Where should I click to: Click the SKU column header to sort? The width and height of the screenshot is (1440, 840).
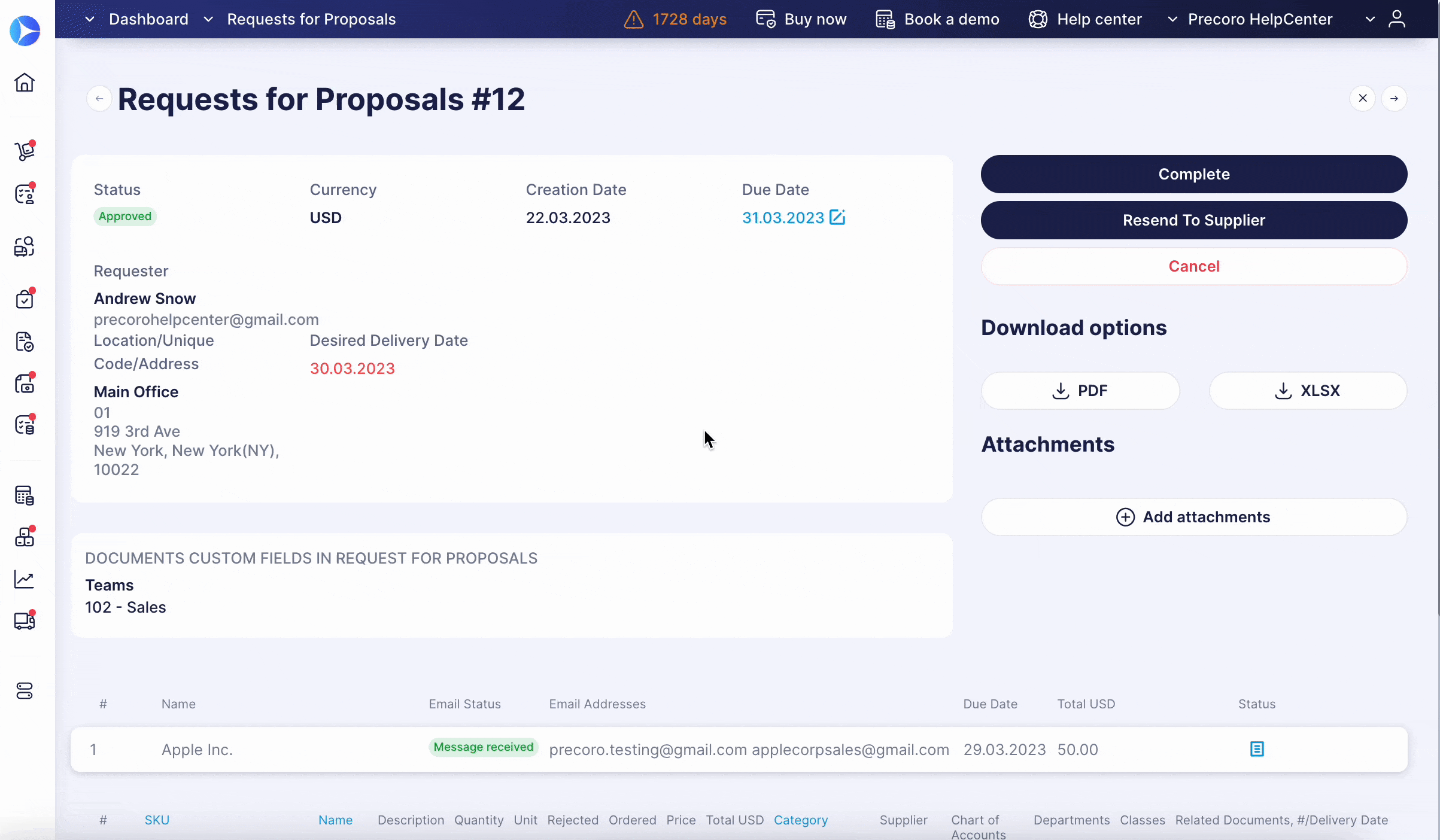point(157,820)
